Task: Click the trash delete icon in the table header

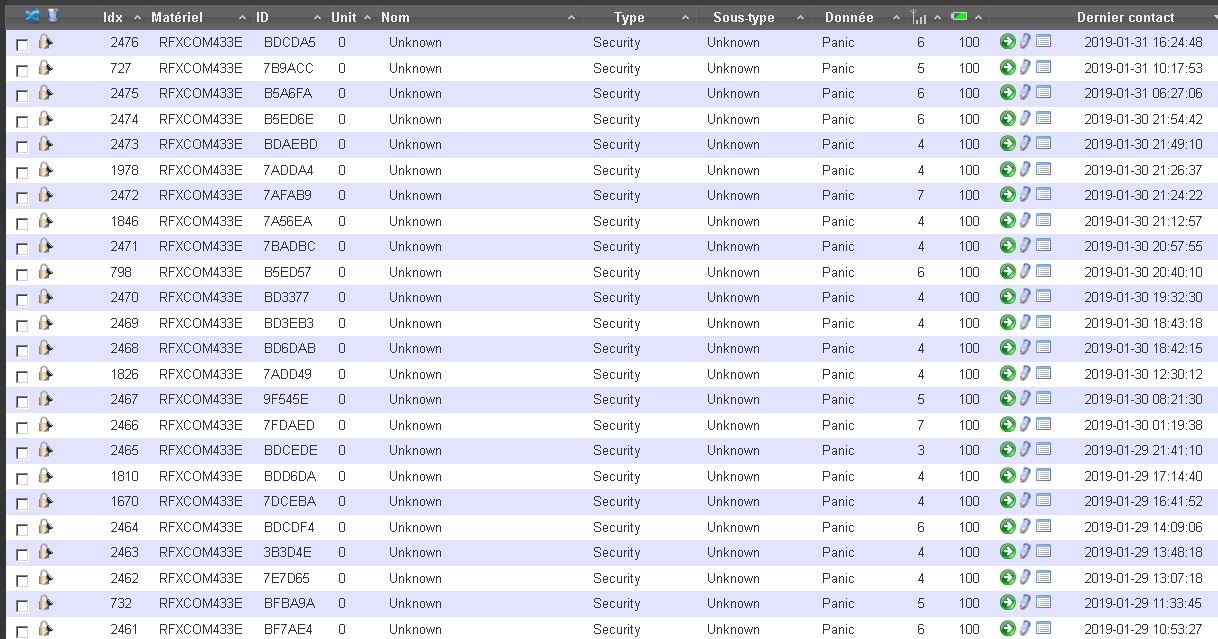Action: pos(53,16)
